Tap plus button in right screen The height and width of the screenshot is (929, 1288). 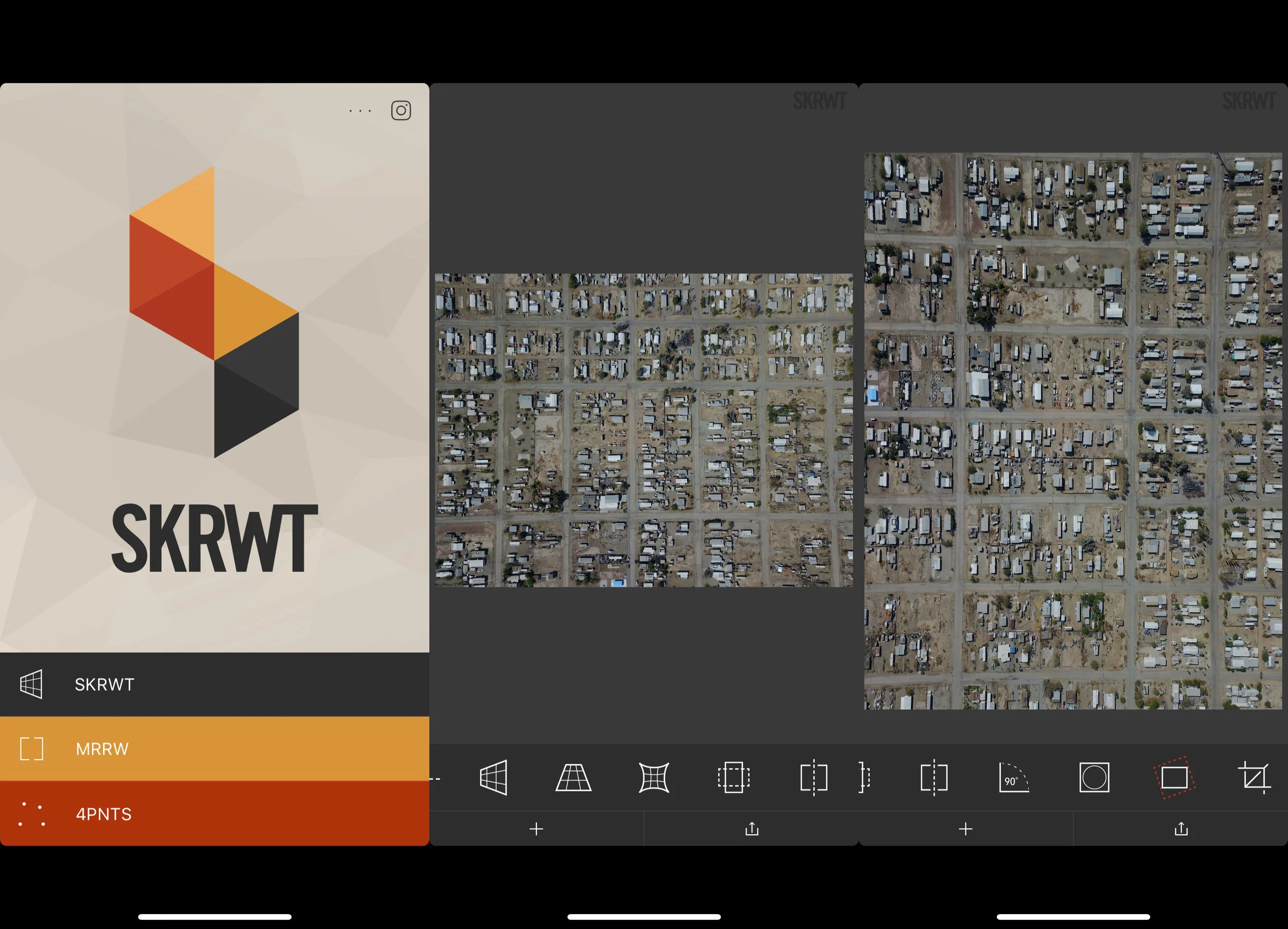point(965,829)
